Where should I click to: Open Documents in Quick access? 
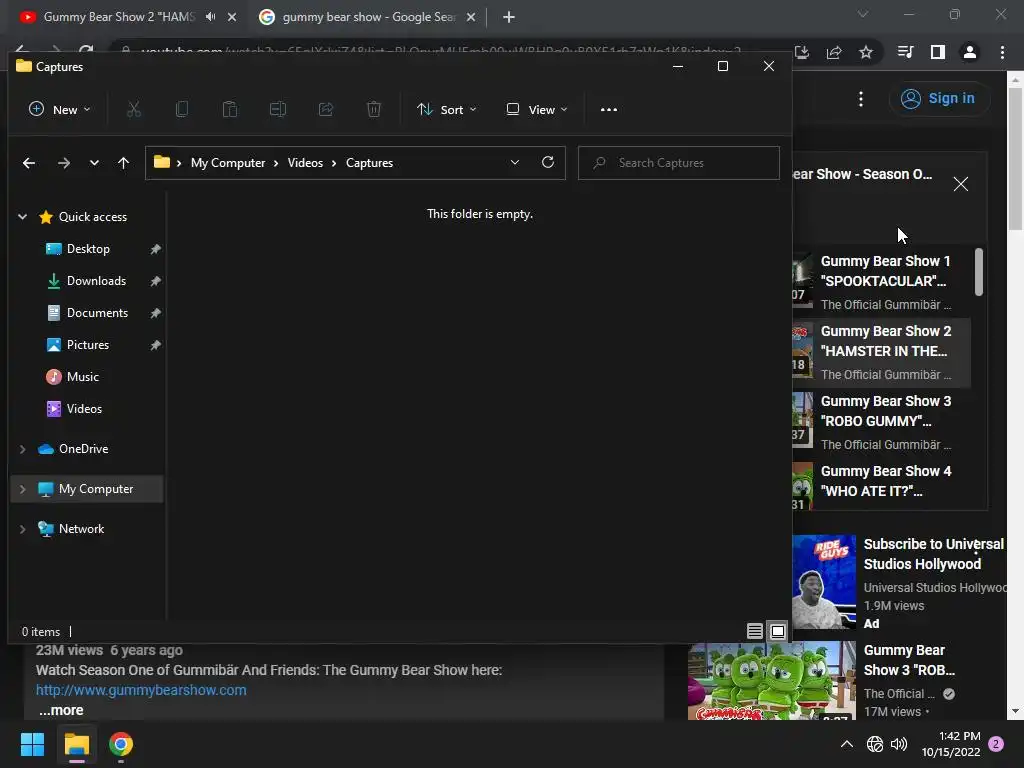coord(97,313)
